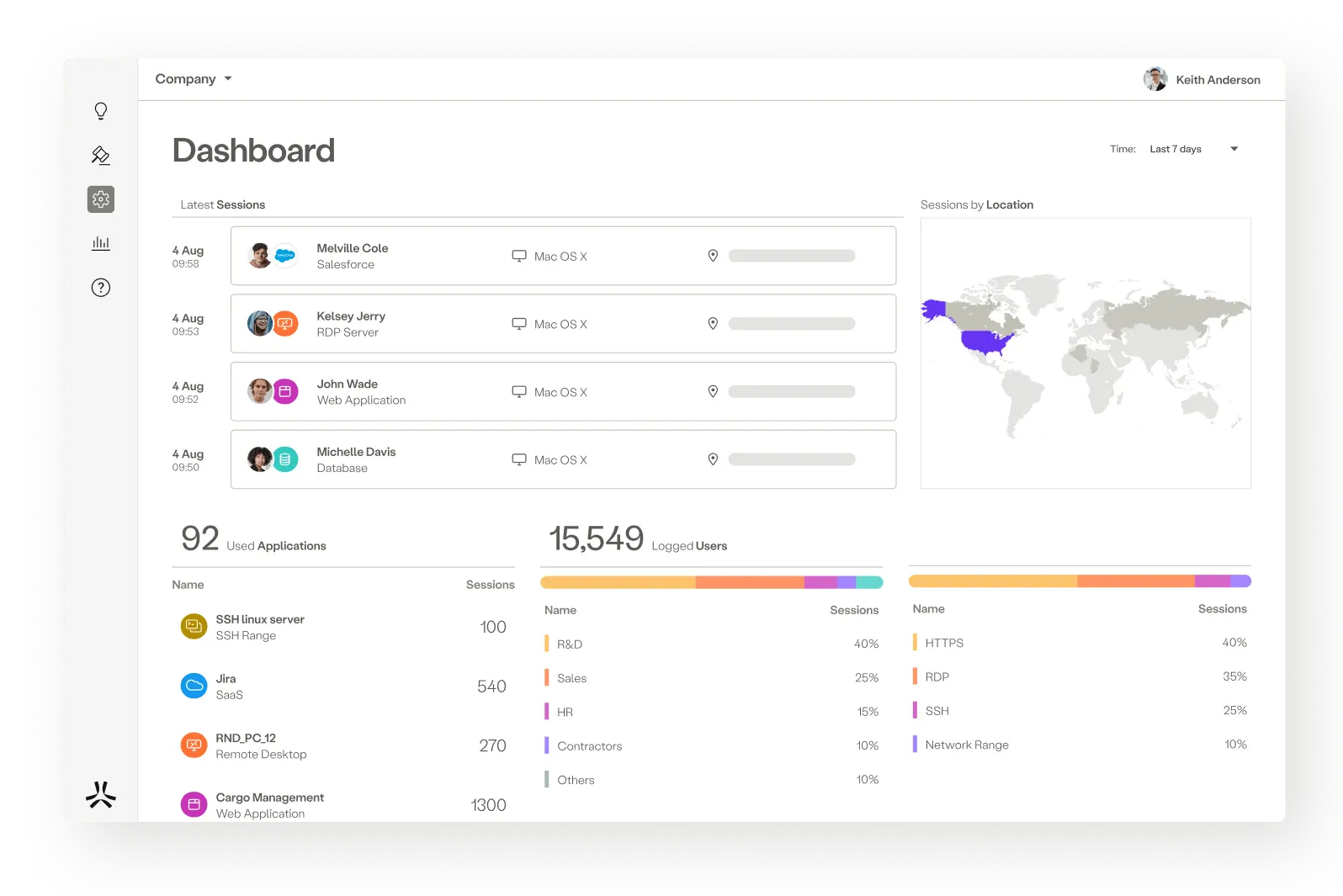Click the Michelle Davis user avatar

click(259, 459)
